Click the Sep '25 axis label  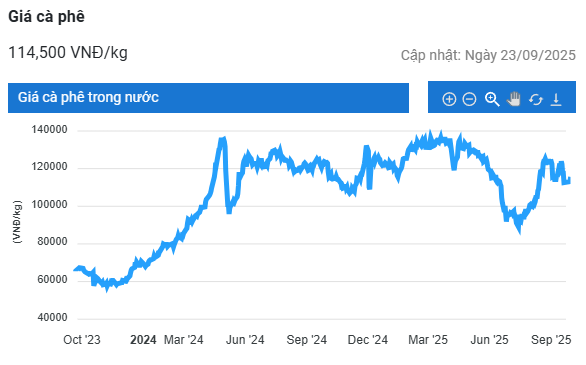coord(551,340)
